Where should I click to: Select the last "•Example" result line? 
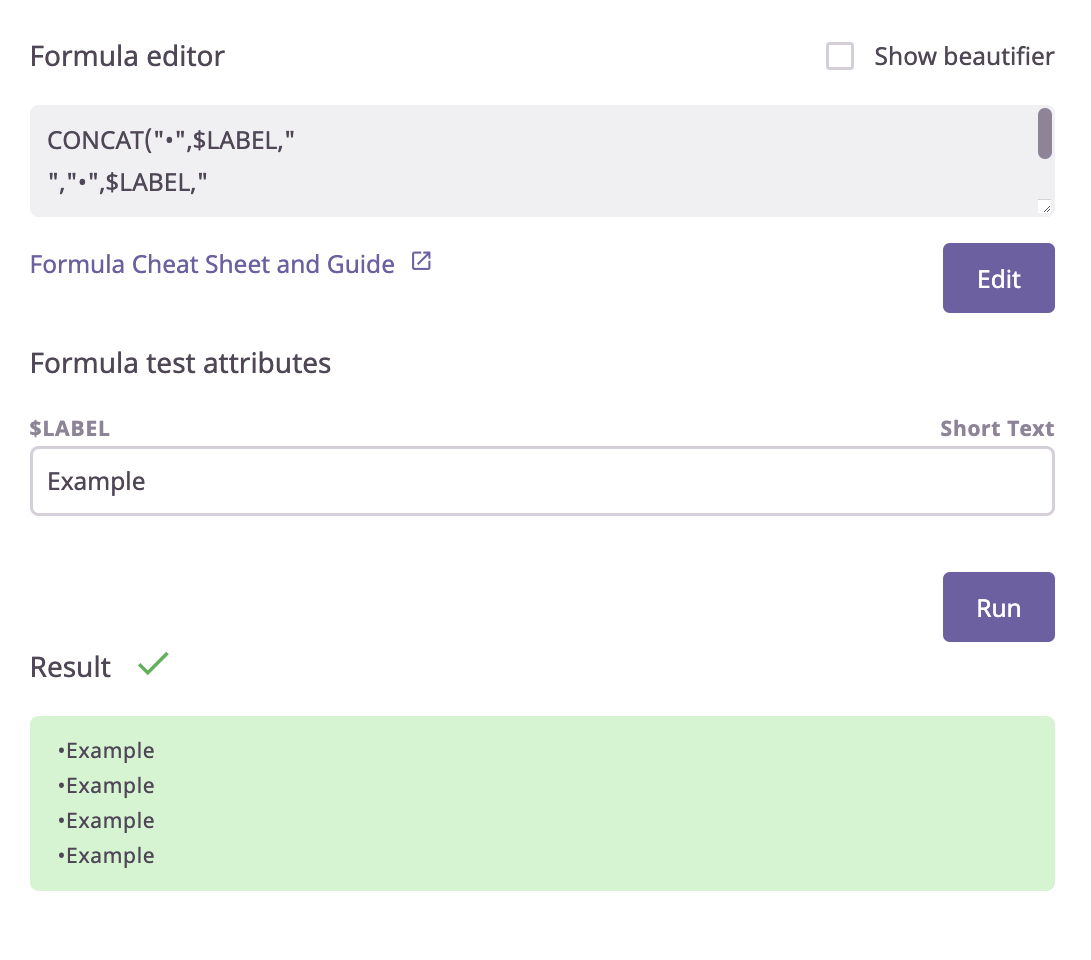(x=106, y=856)
